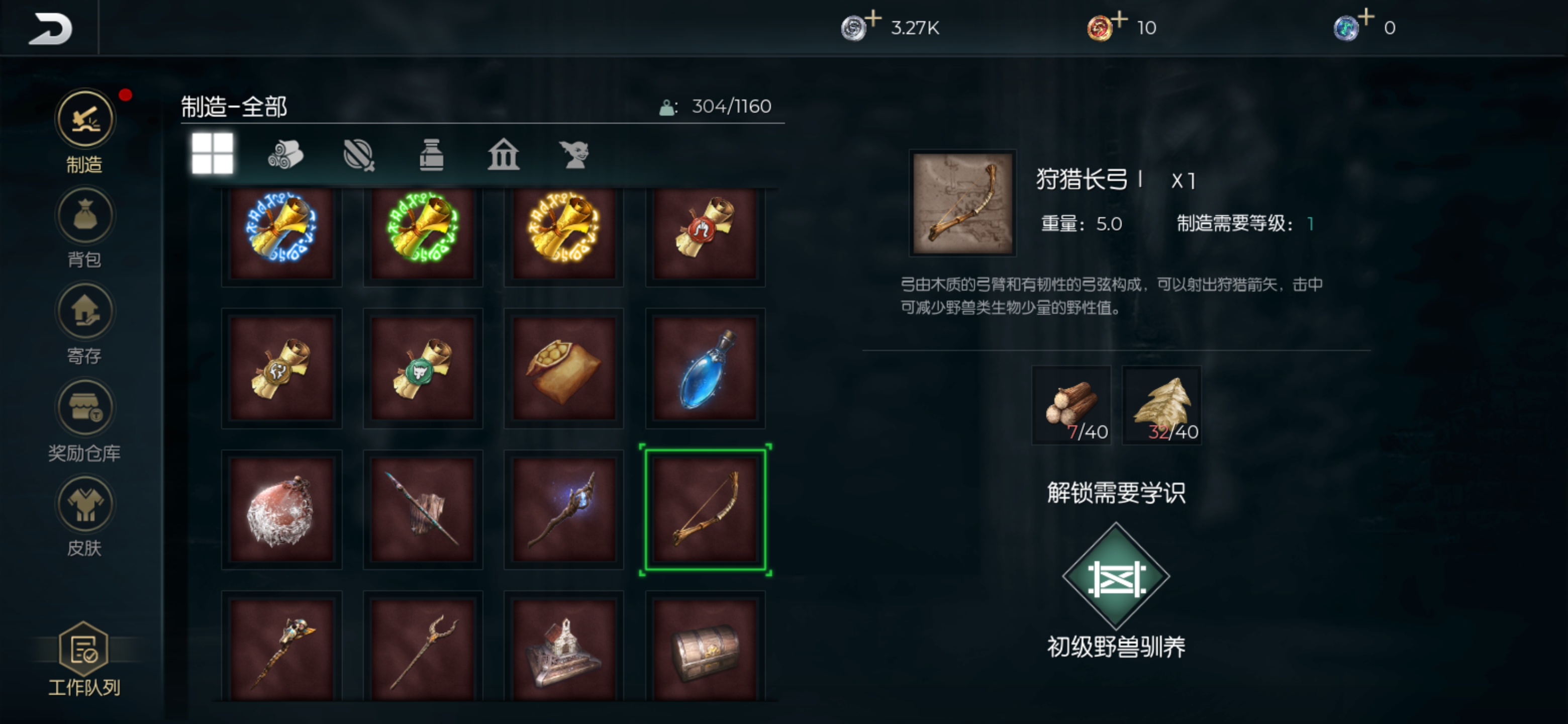This screenshot has width=1568, height=724.
Task: Filter recipes by wood materials tab
Action: (285, 154)
